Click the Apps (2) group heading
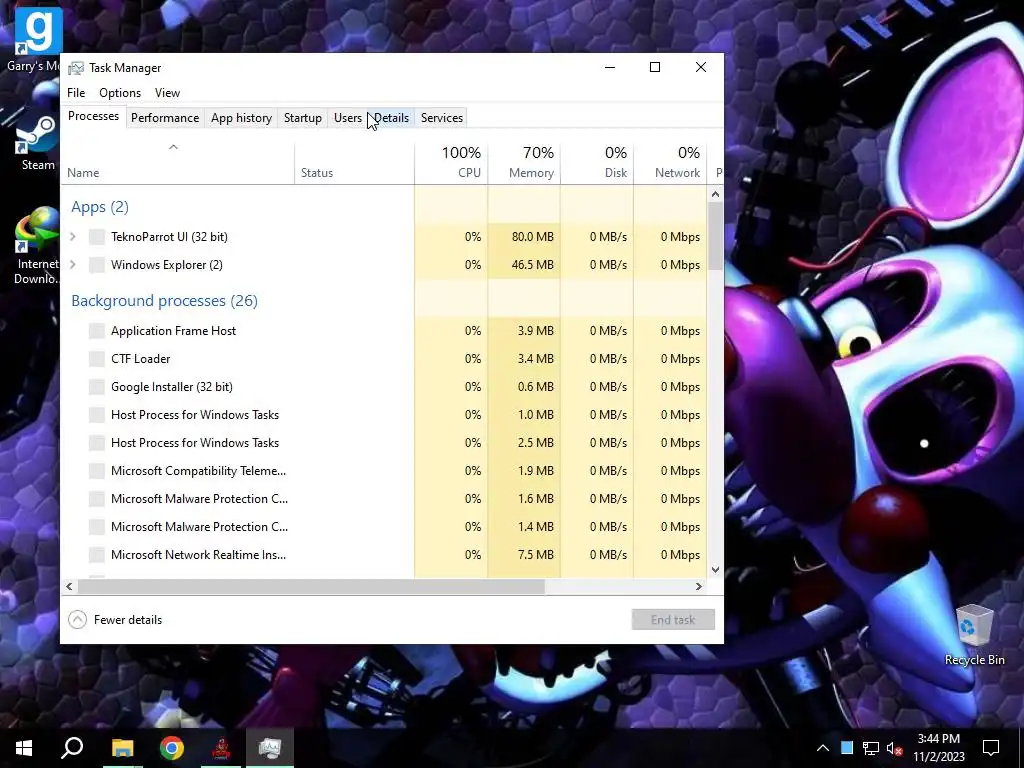Image resolution: width=1024 pixels, height=768 pixels. (100, 207)
